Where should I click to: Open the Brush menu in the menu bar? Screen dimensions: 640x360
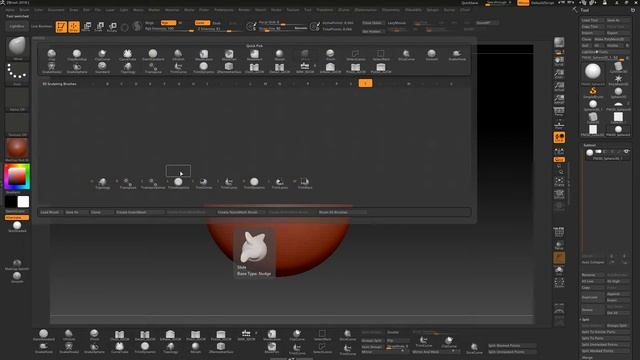click(24, 10)
